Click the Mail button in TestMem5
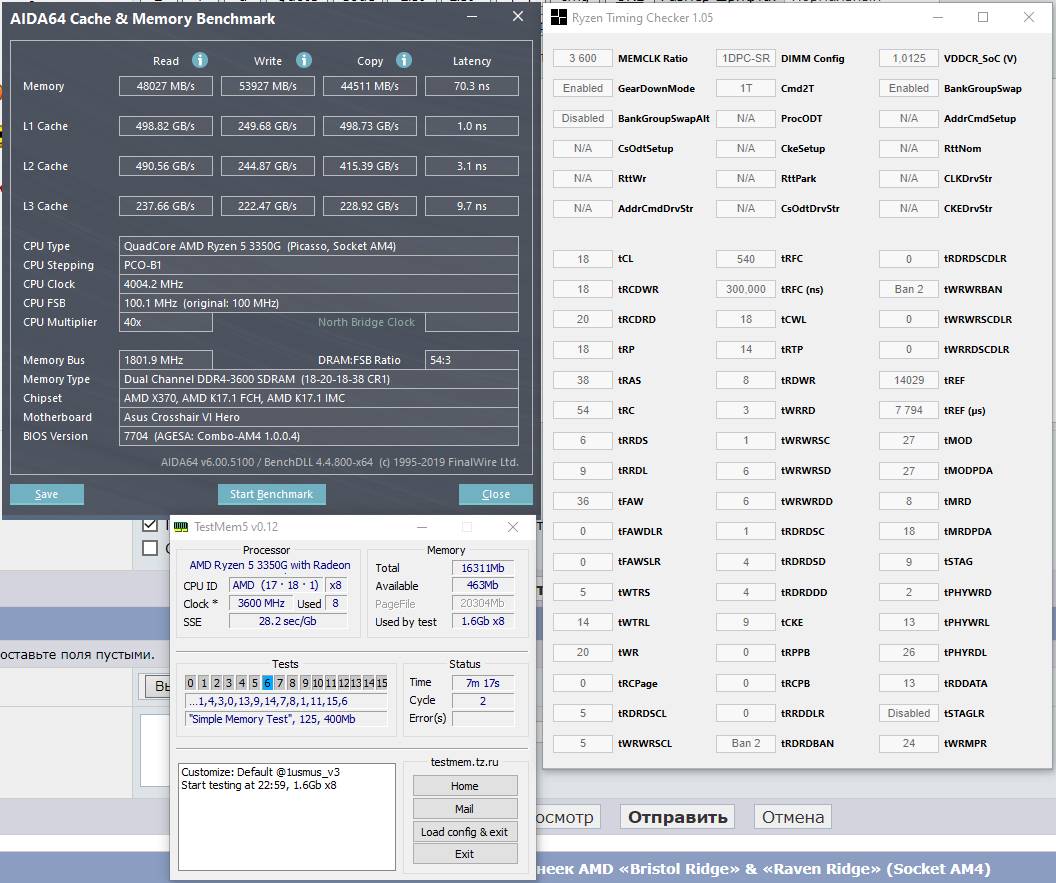The image size is (1056, 883). click(x=465, y=808)
